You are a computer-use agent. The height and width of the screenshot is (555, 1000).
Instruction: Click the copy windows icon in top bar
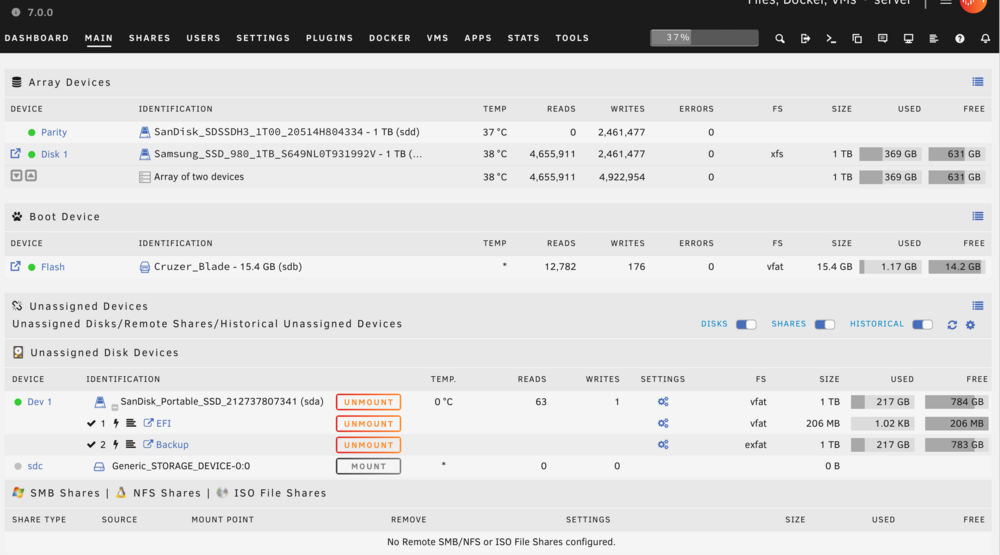click(857, 38)
